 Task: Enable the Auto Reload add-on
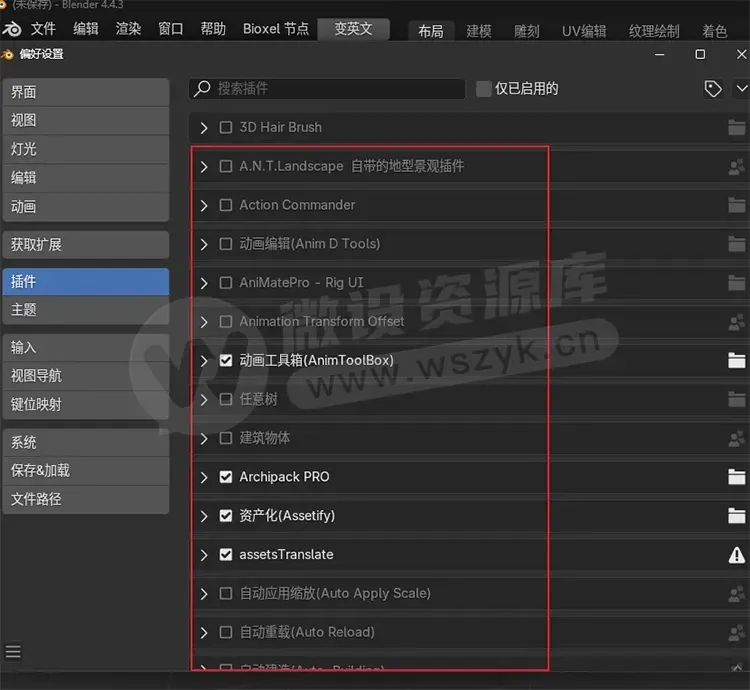point(225,633)
